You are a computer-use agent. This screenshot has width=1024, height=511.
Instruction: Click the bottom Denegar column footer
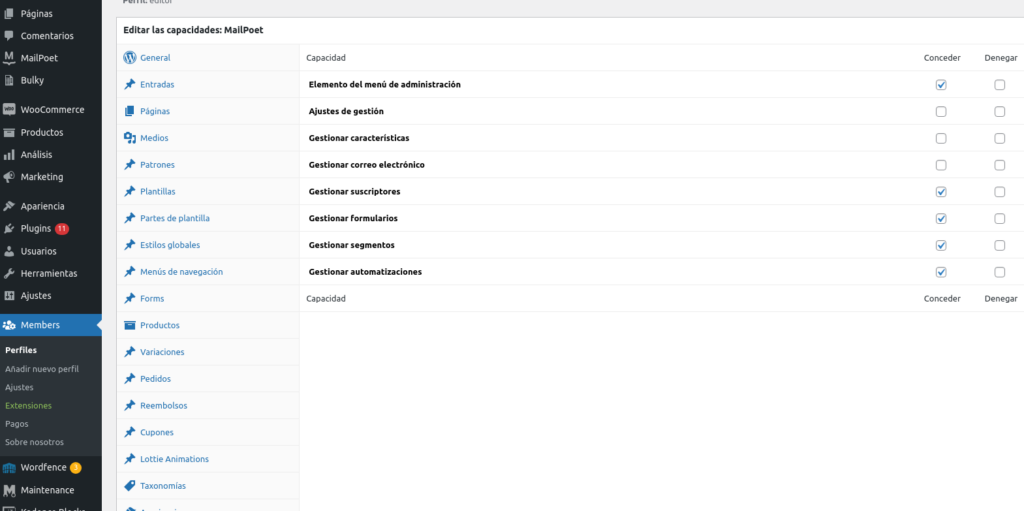pyautogui.click(x=1000, y=299)
